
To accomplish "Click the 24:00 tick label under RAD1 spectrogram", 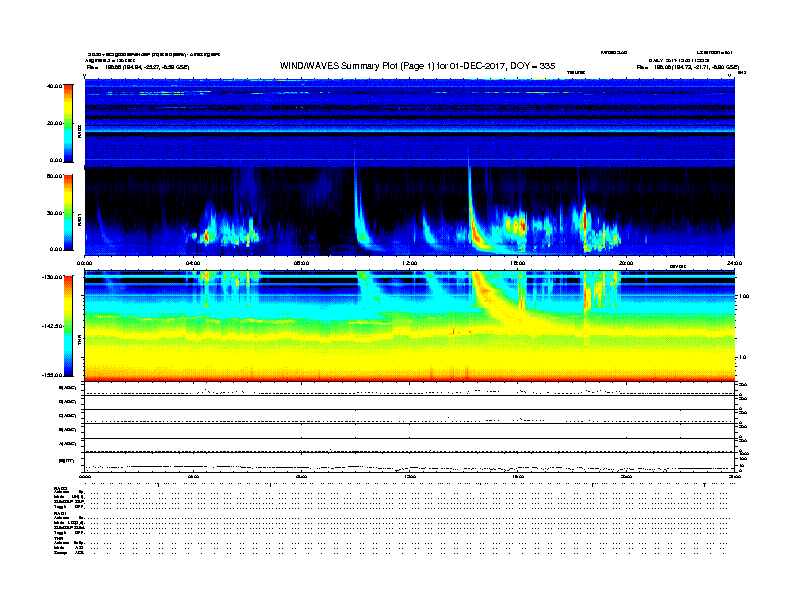I will tap(734, 263).
